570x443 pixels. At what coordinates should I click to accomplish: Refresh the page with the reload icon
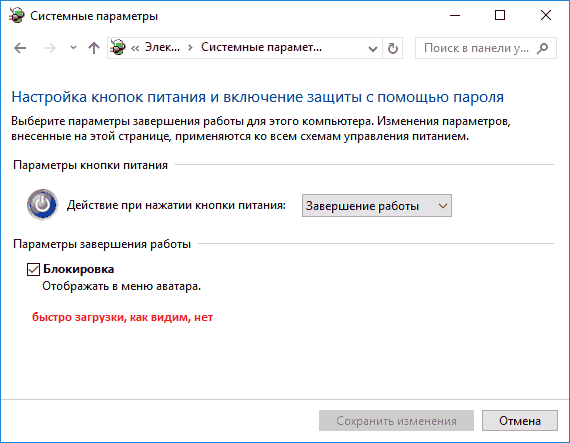tap(392, 48)
